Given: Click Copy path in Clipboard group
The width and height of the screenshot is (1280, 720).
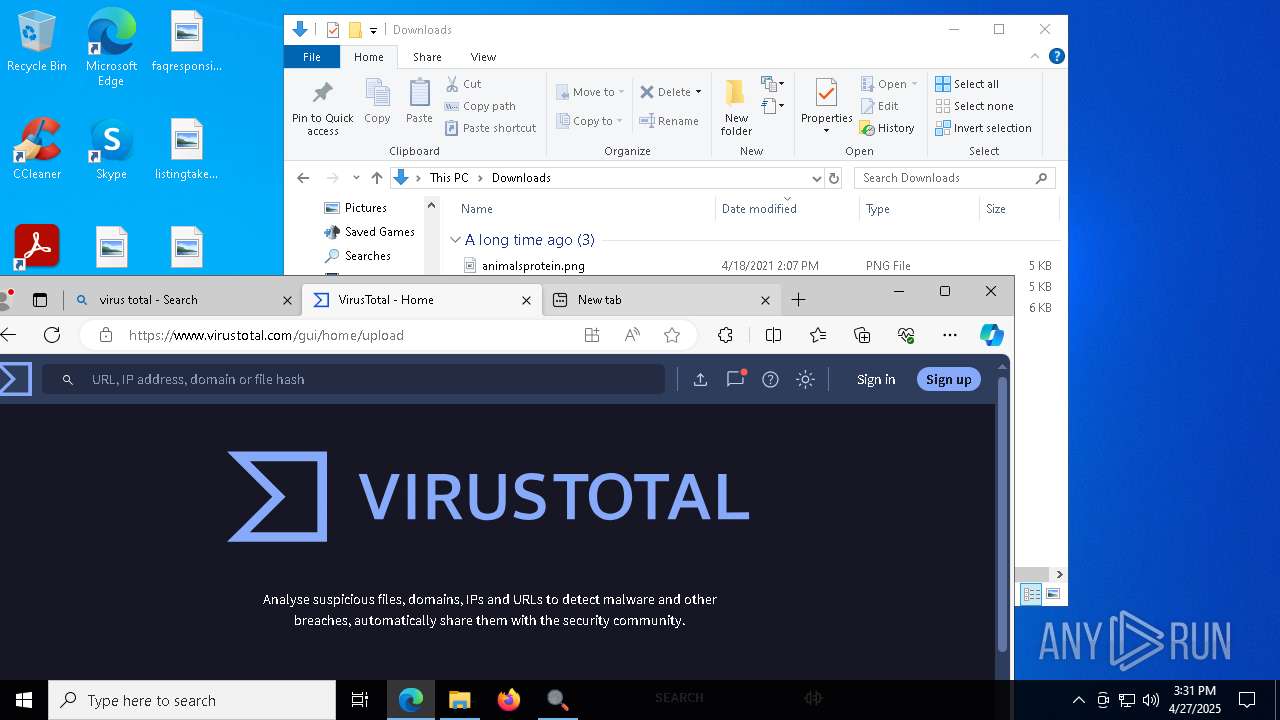Looking at the screenshot, I should point(480,106).
